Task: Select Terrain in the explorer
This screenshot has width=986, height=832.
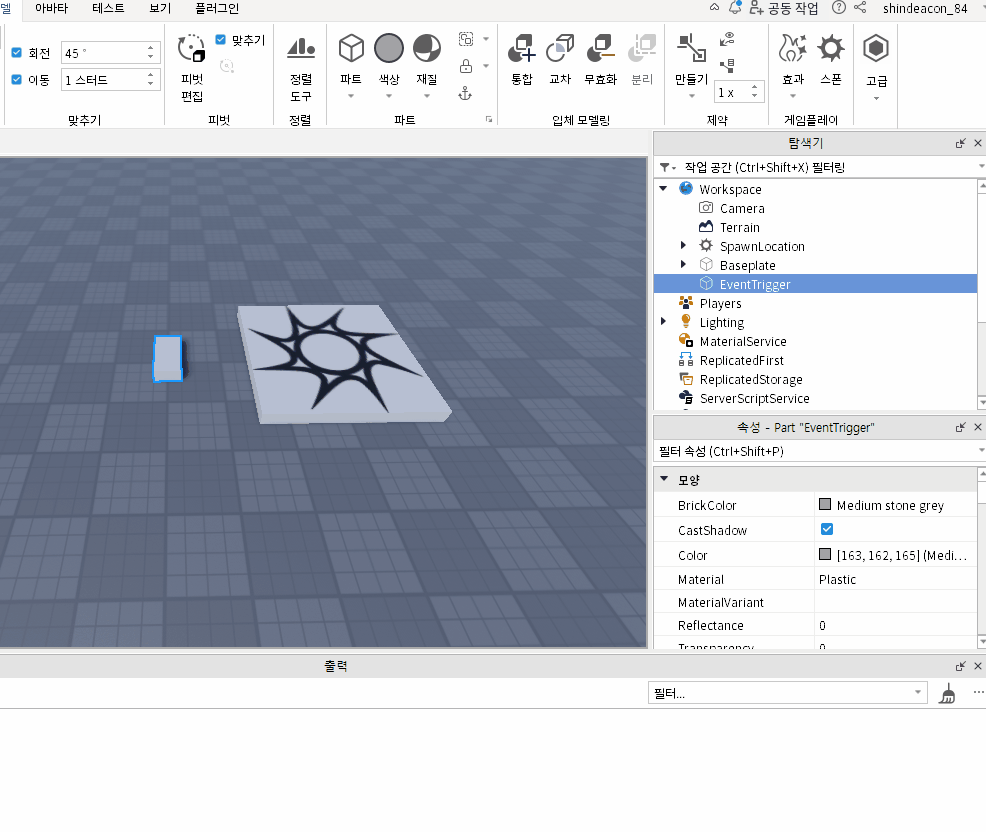Action: click(x=740, y=227)
